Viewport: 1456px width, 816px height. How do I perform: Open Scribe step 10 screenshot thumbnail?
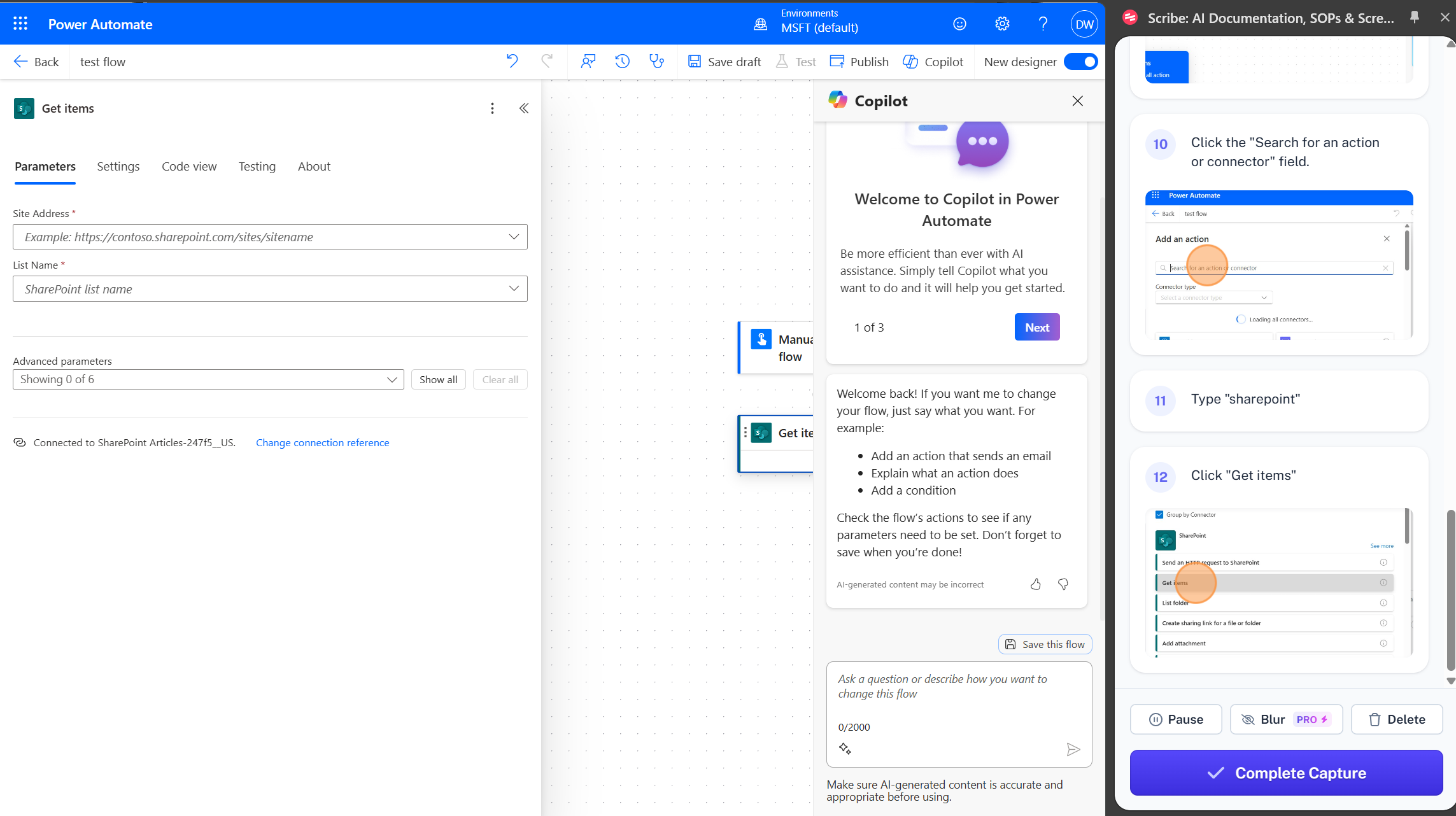(x=1279, y=264)
